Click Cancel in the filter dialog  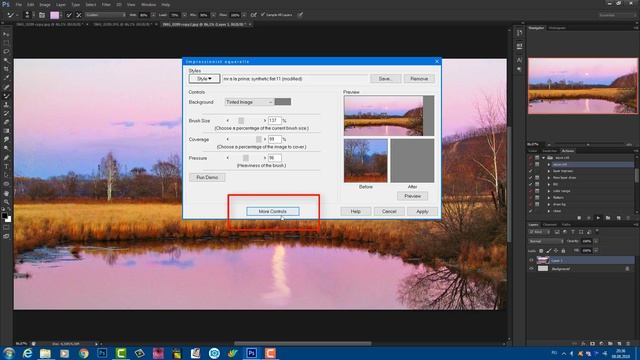(389, 211)
